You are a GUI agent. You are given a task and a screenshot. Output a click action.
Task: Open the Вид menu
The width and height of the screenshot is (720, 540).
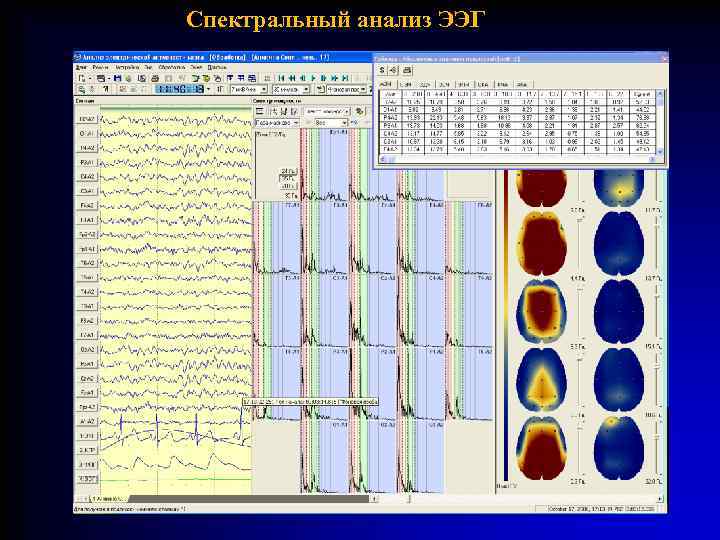148,68
